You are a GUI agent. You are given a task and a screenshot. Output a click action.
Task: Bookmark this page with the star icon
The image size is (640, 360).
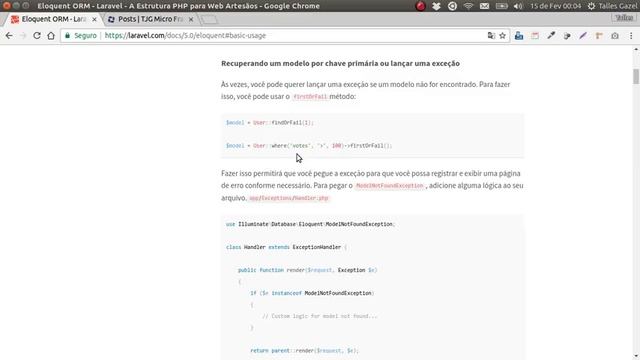pos(502,36)
